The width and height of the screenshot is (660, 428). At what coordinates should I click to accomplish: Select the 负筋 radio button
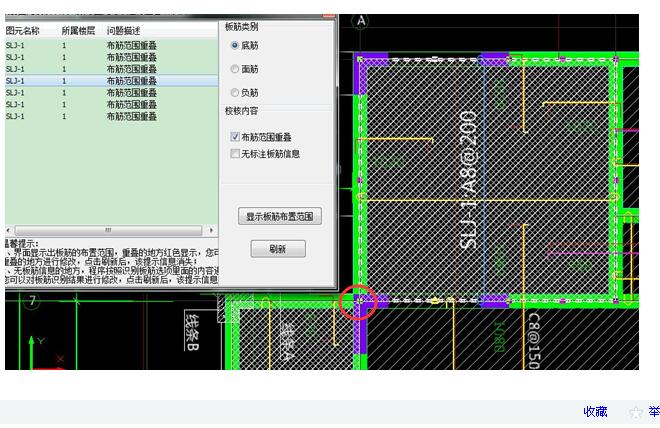pyautogui.click(x=235, y=93)
